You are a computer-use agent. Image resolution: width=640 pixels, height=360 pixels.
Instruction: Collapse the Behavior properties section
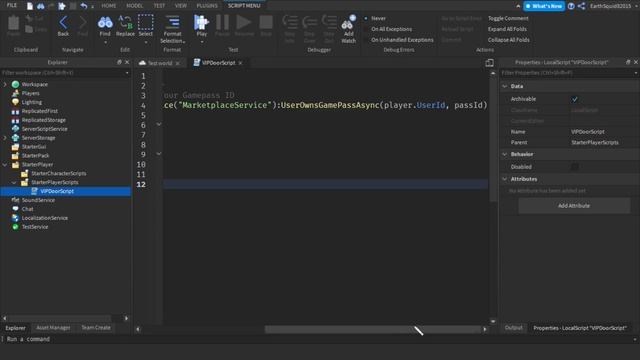tap(505, 154)
